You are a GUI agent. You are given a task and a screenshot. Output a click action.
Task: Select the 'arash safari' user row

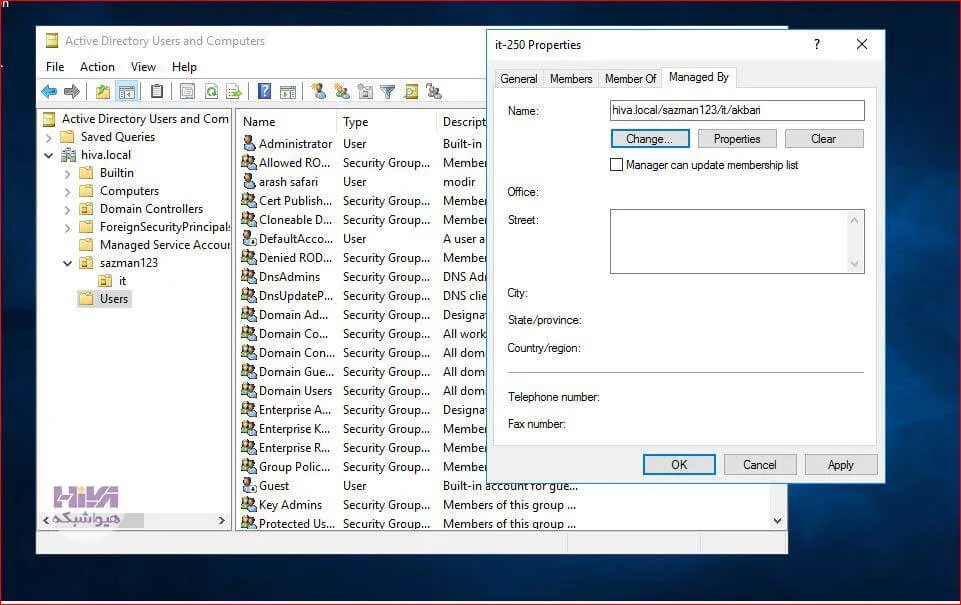pos(288,182)
